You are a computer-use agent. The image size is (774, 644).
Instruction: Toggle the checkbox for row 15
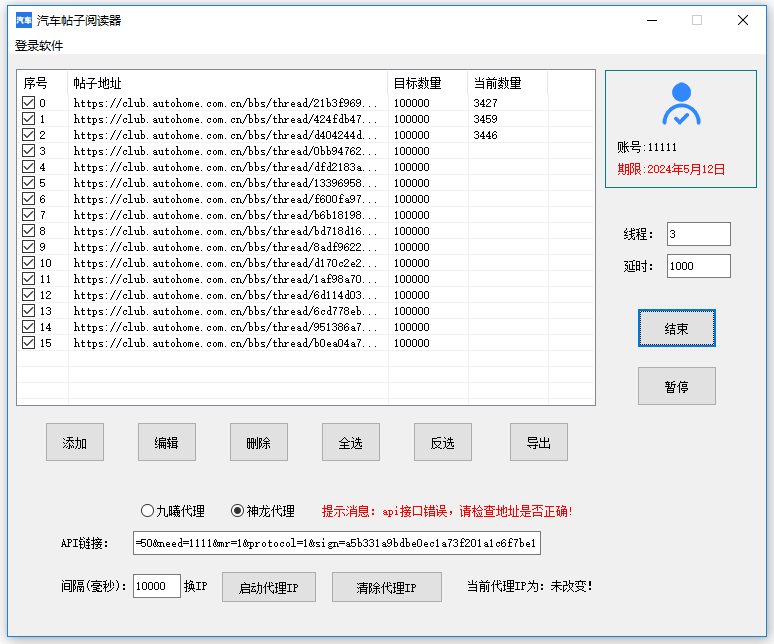tap(29, 343)
